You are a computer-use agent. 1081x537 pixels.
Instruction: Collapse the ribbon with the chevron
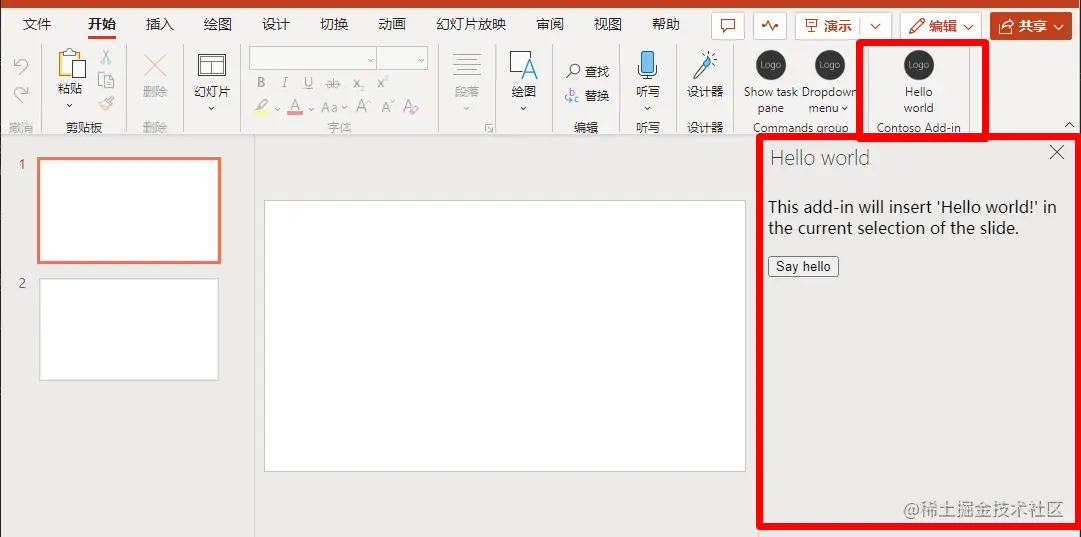(x=1069, y=125)
